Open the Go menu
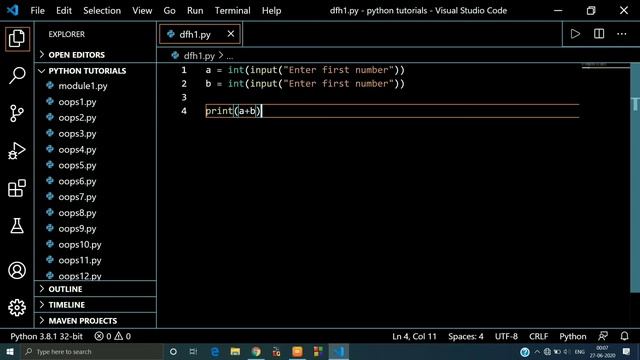 tap(169, 11)
